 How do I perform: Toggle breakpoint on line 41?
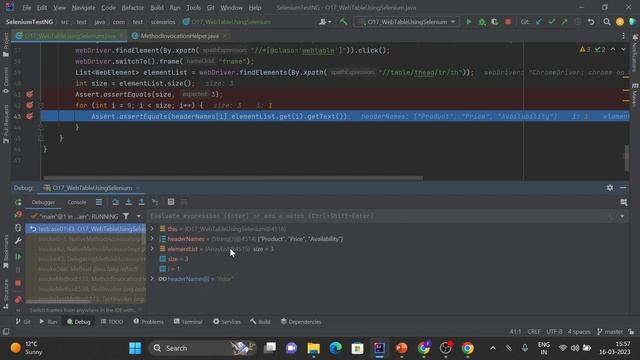pyautogui.click(x=29, y=94)
